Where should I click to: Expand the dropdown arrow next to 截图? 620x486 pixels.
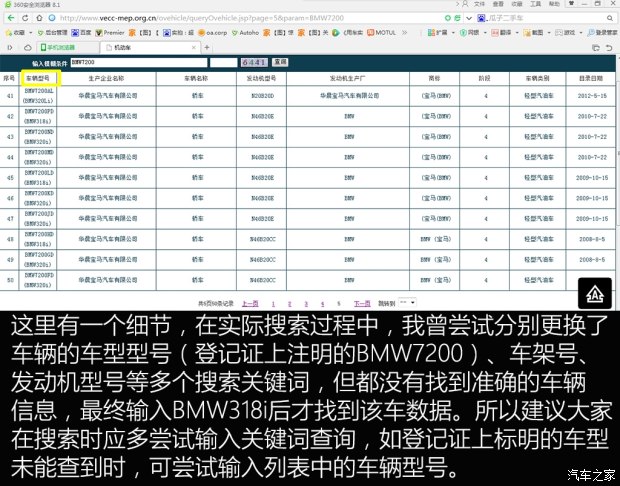(549, 33)
